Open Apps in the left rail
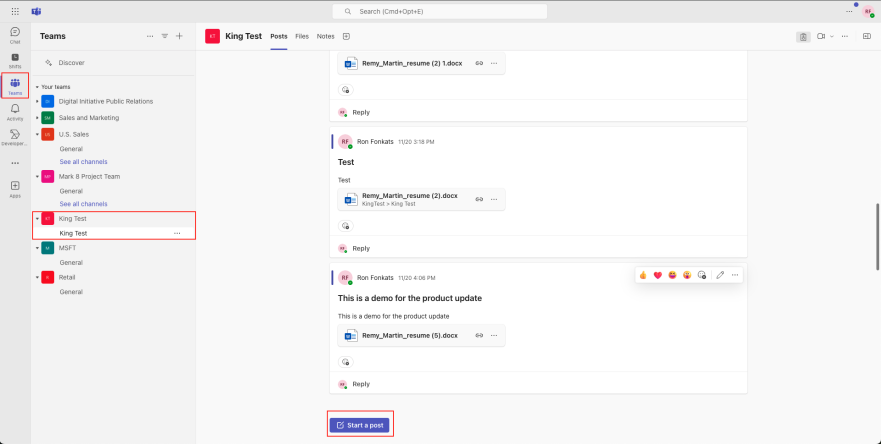881x444 pixels. point(15,189)
